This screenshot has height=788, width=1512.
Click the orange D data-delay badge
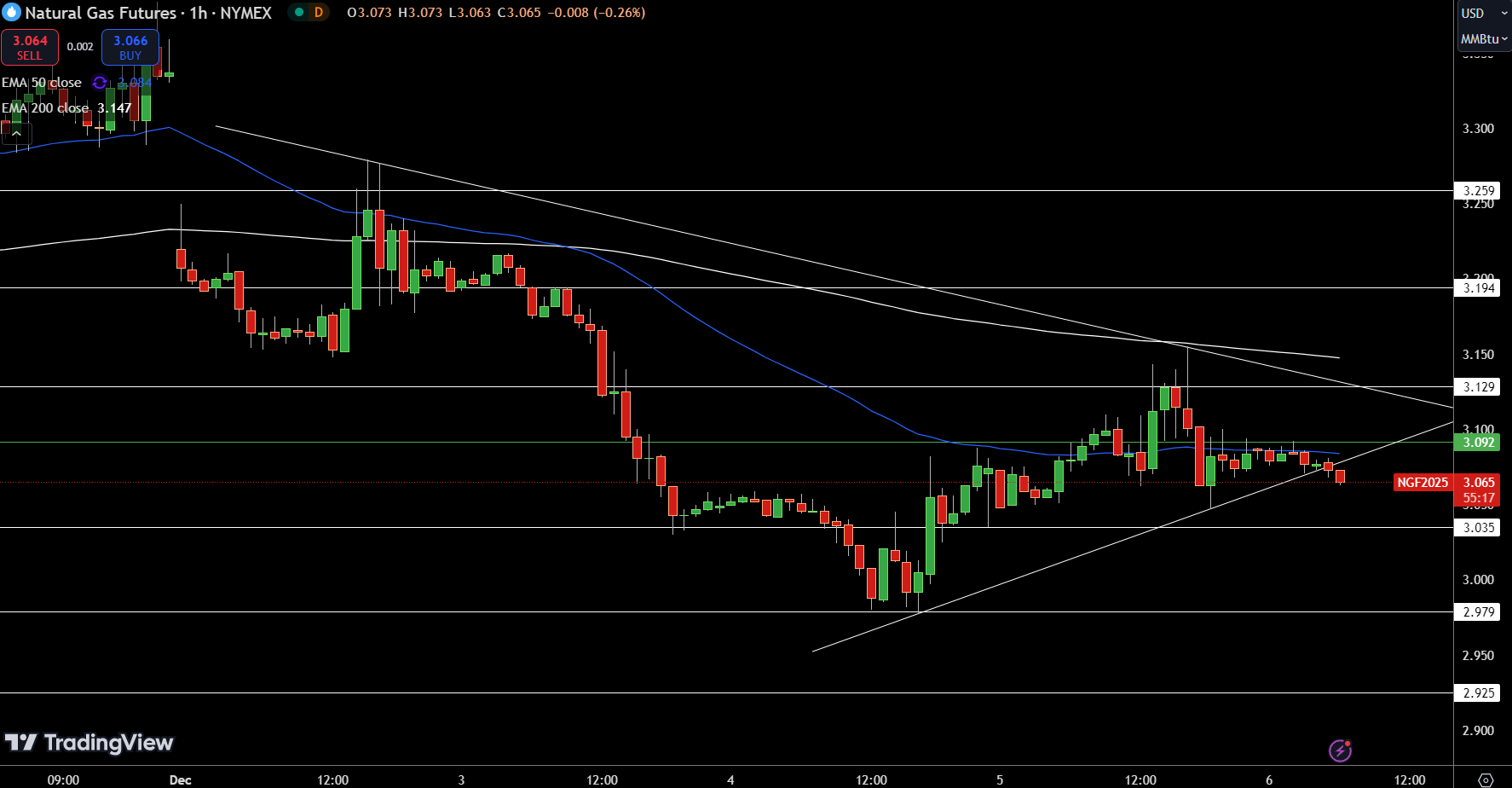pyautogui.click(x=319, y=13)
